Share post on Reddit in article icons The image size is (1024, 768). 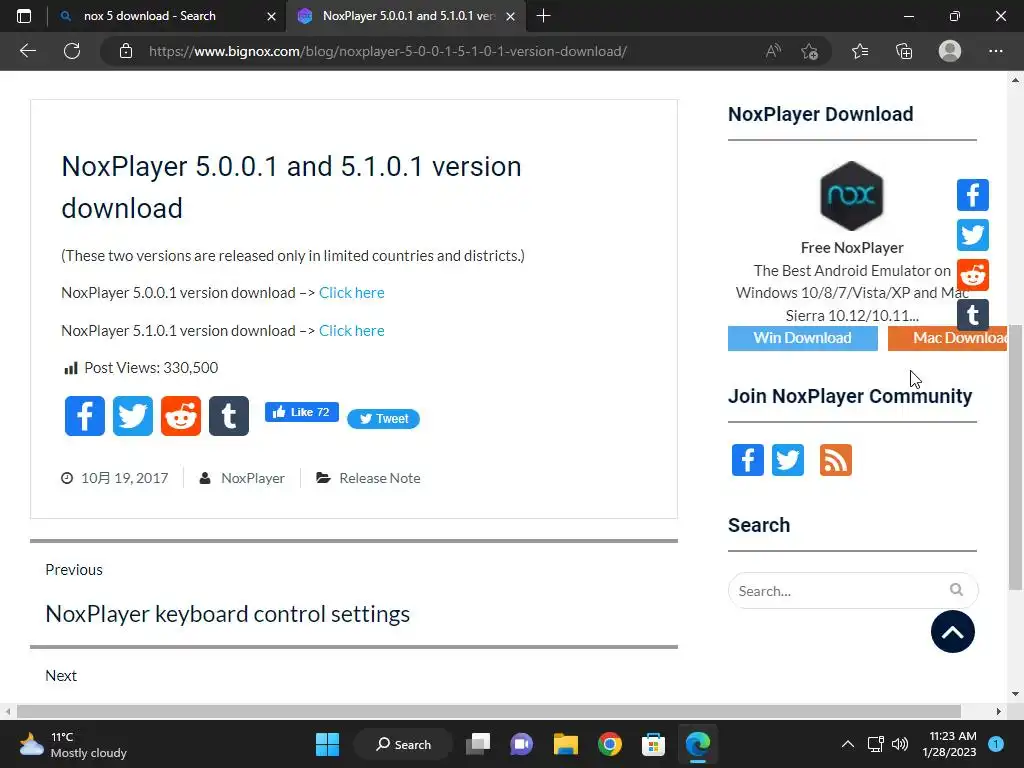pos(181,416)
